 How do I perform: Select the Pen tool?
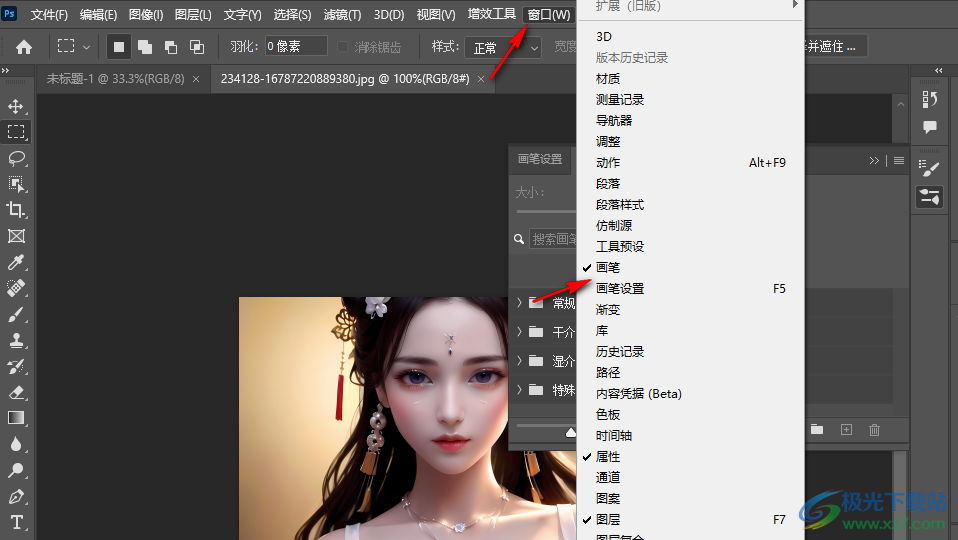pyautogui.click(x=16, y=496)
